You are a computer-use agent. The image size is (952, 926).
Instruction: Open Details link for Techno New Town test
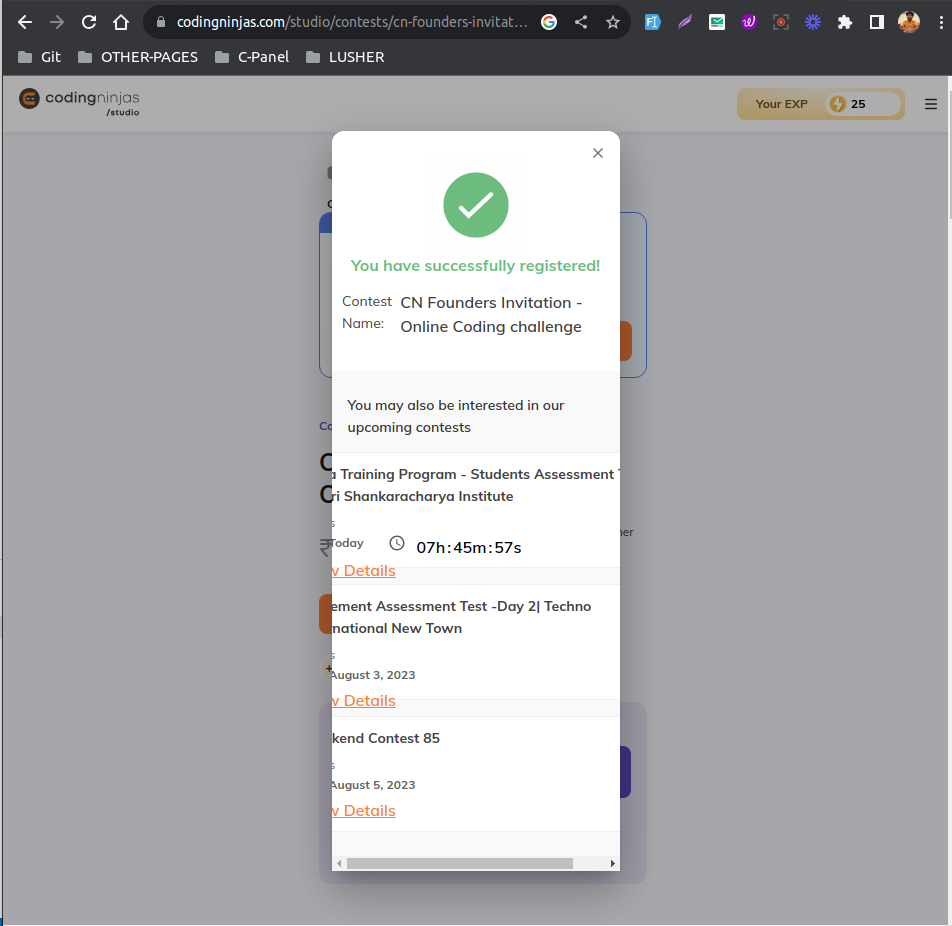pyautogui.click(x=364, y=701)
